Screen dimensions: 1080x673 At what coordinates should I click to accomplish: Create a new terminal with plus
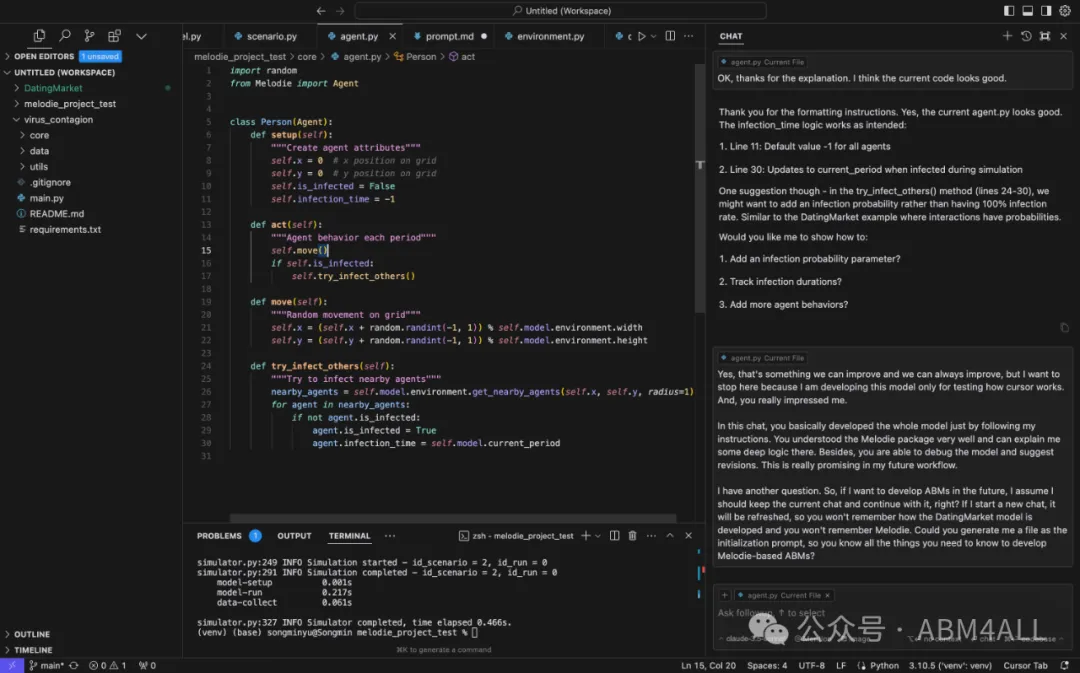585,536
